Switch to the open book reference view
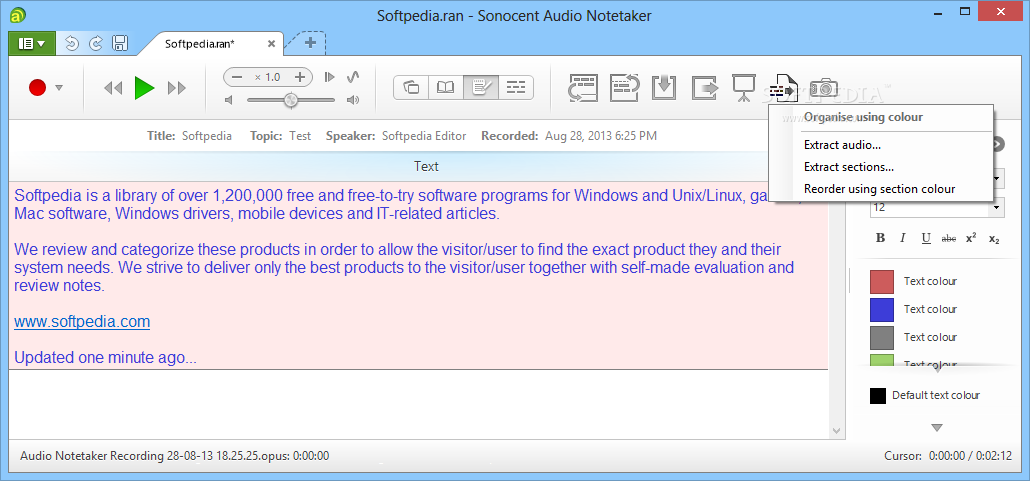Screen dimensions: 1030x481 [445, 87]
